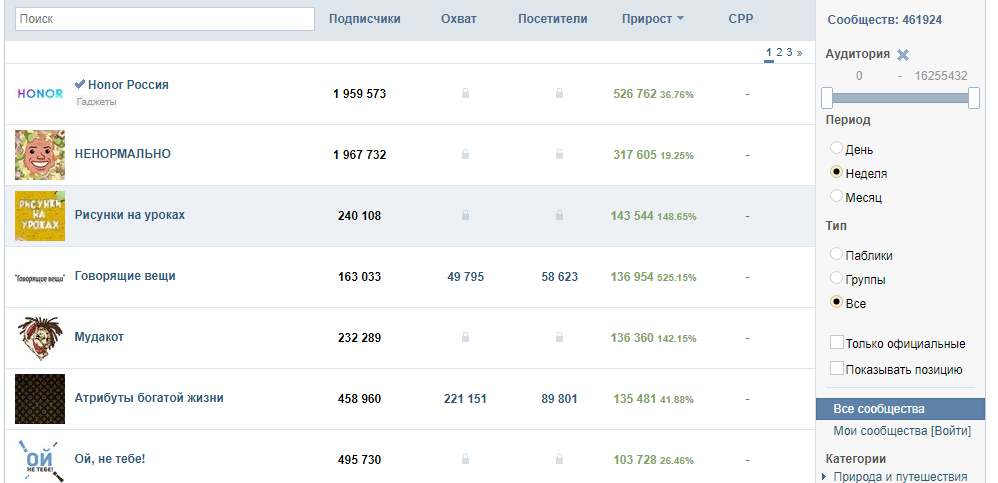The image size is (998, 483).
Task: Open the Ой, не тебе! avatar
Action: coord(40,459)
